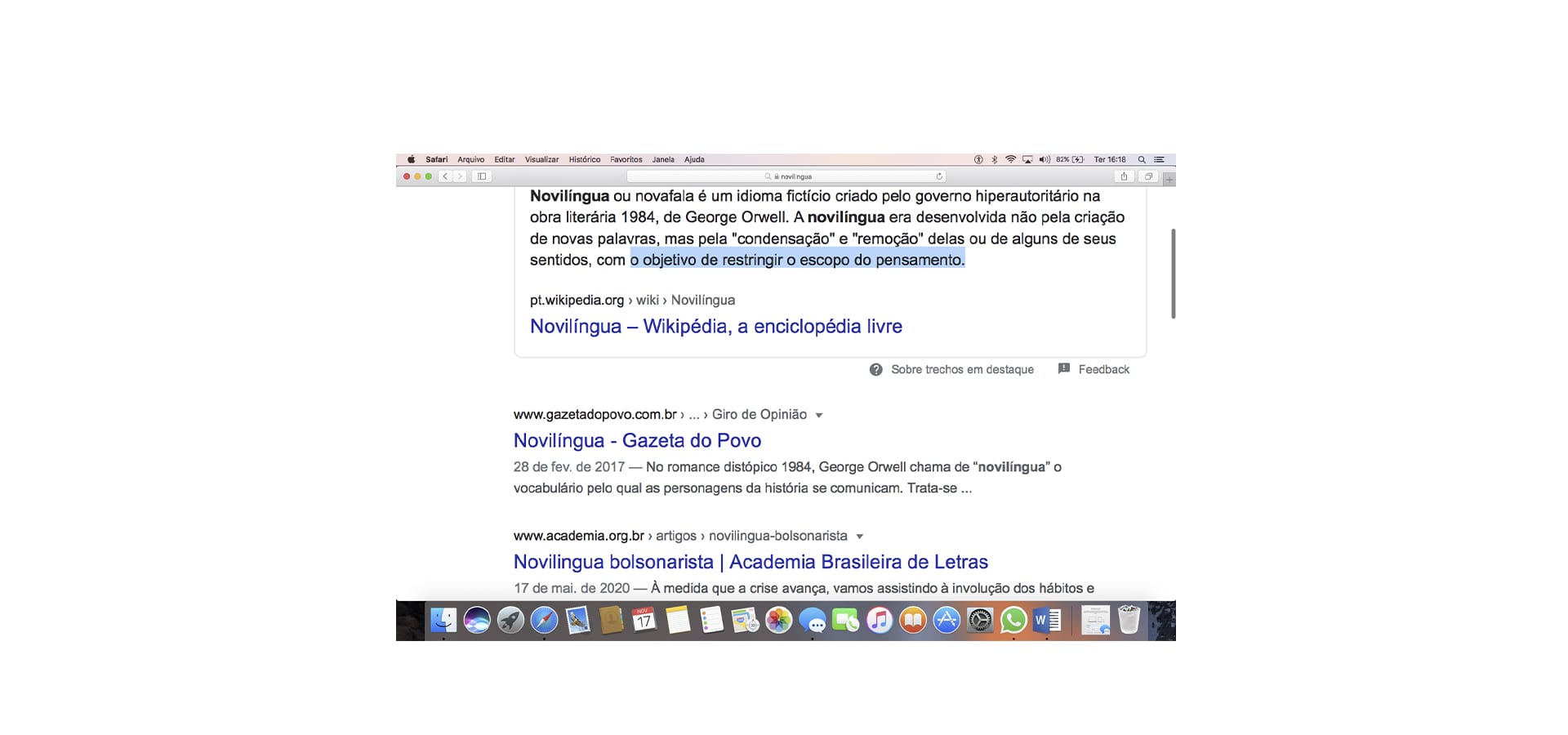This screenshot has height=735, width=1568.
Task: Click the www.gazetadopovo.com.br breadcrumb text
Action: [595, 415]
